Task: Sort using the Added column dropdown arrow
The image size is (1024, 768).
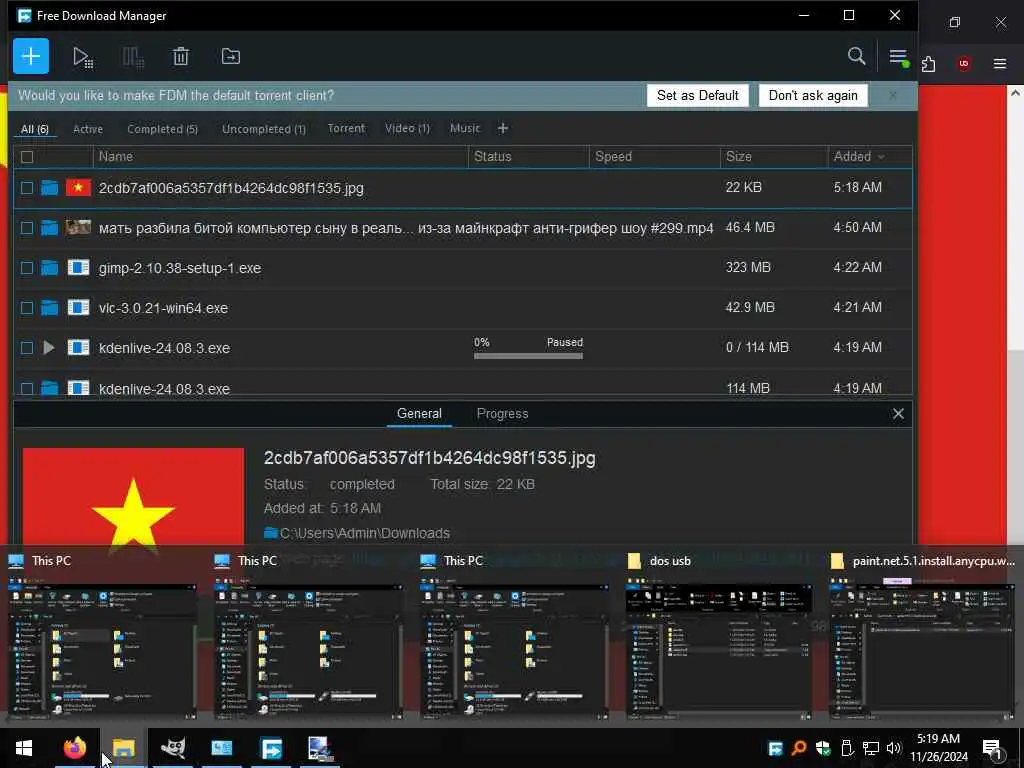Action: point(881,157)
